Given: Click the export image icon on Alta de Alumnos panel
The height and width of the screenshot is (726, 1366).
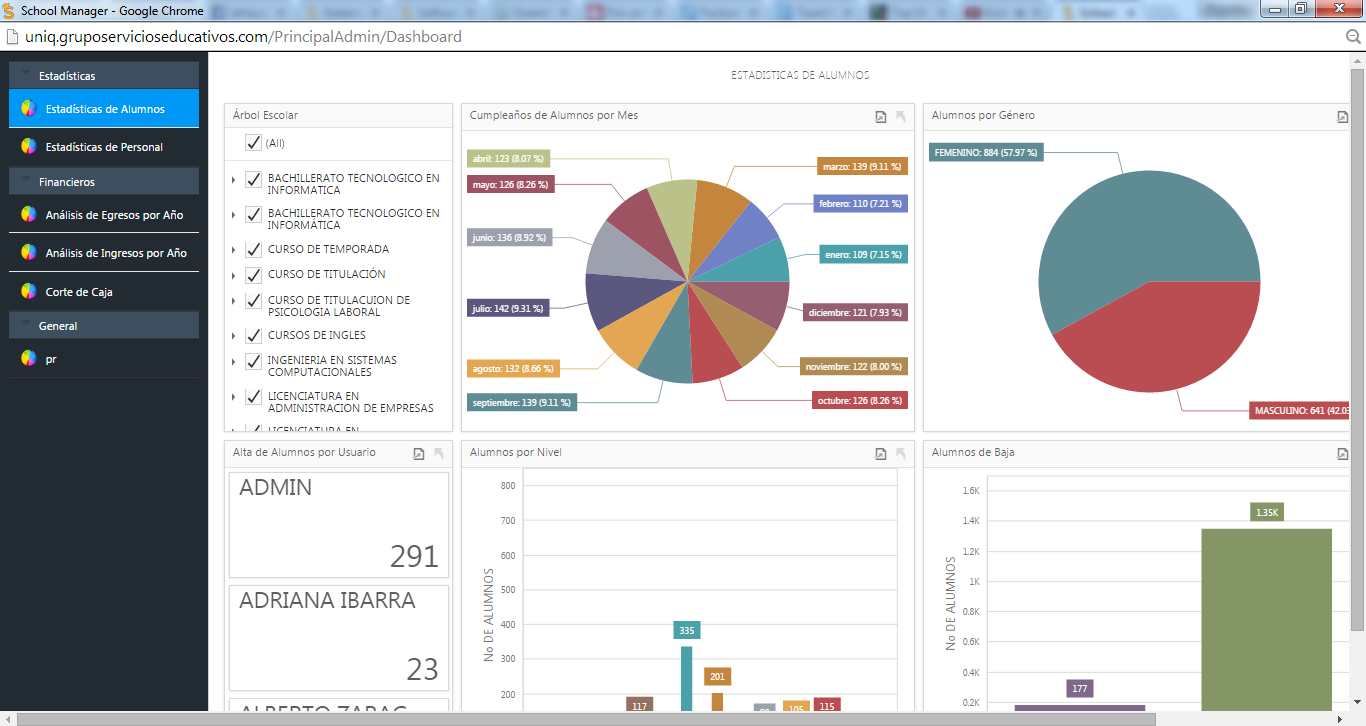Looking at the screenshot, I should pos(419,453).
